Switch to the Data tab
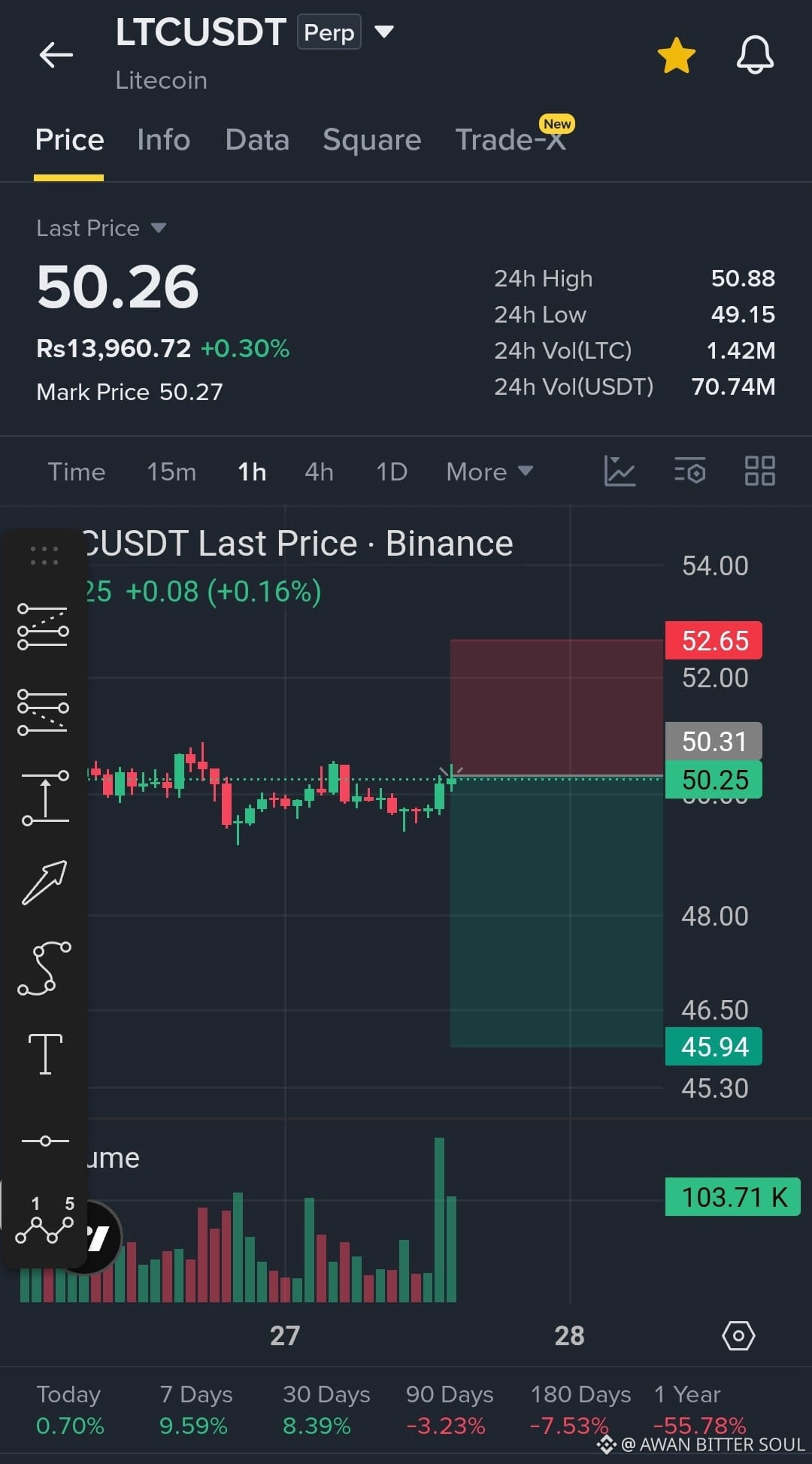Screen dimensions: 812x1464 257,140
